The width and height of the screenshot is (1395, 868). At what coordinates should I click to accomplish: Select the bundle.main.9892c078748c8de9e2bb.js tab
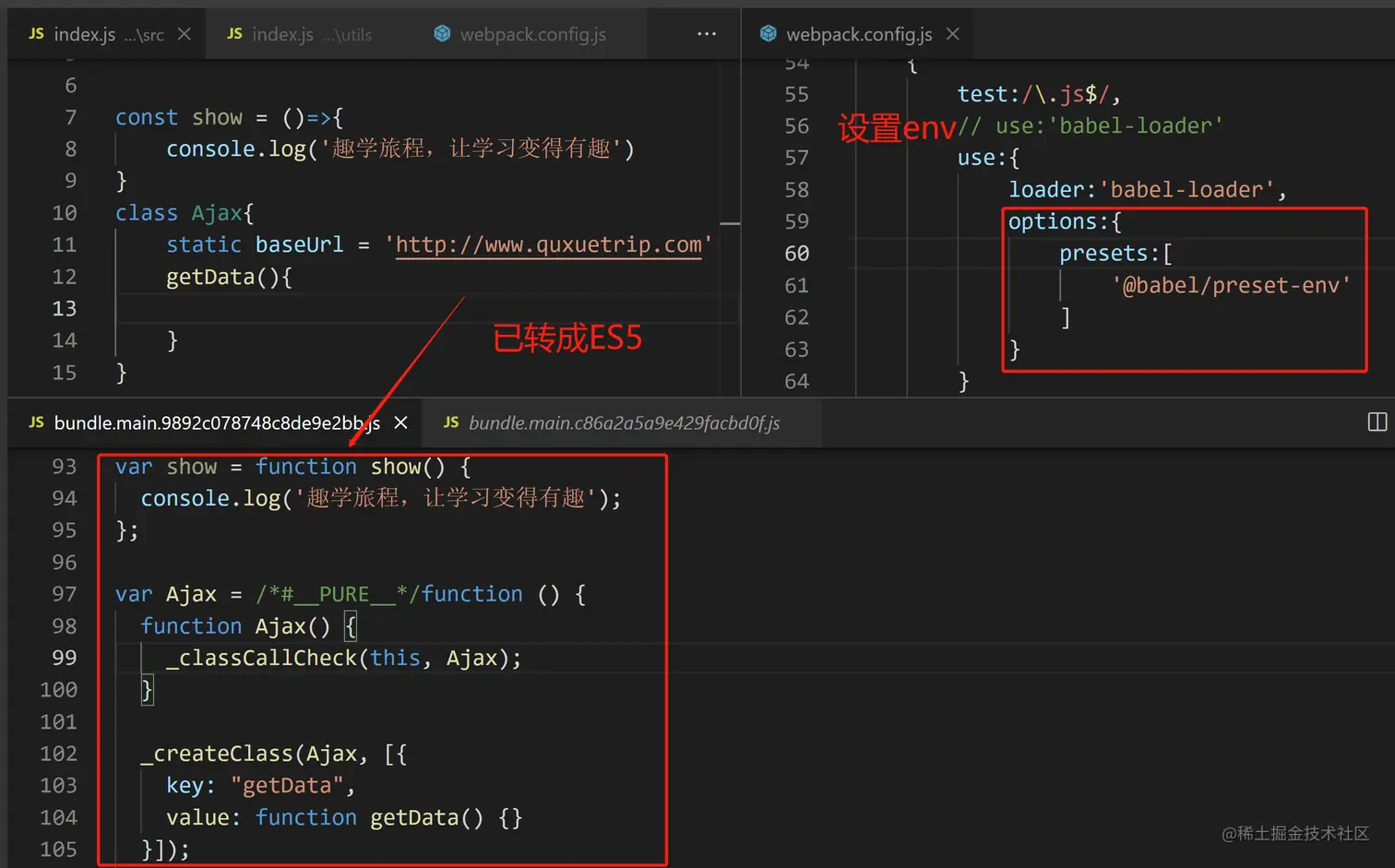[216, 422]
